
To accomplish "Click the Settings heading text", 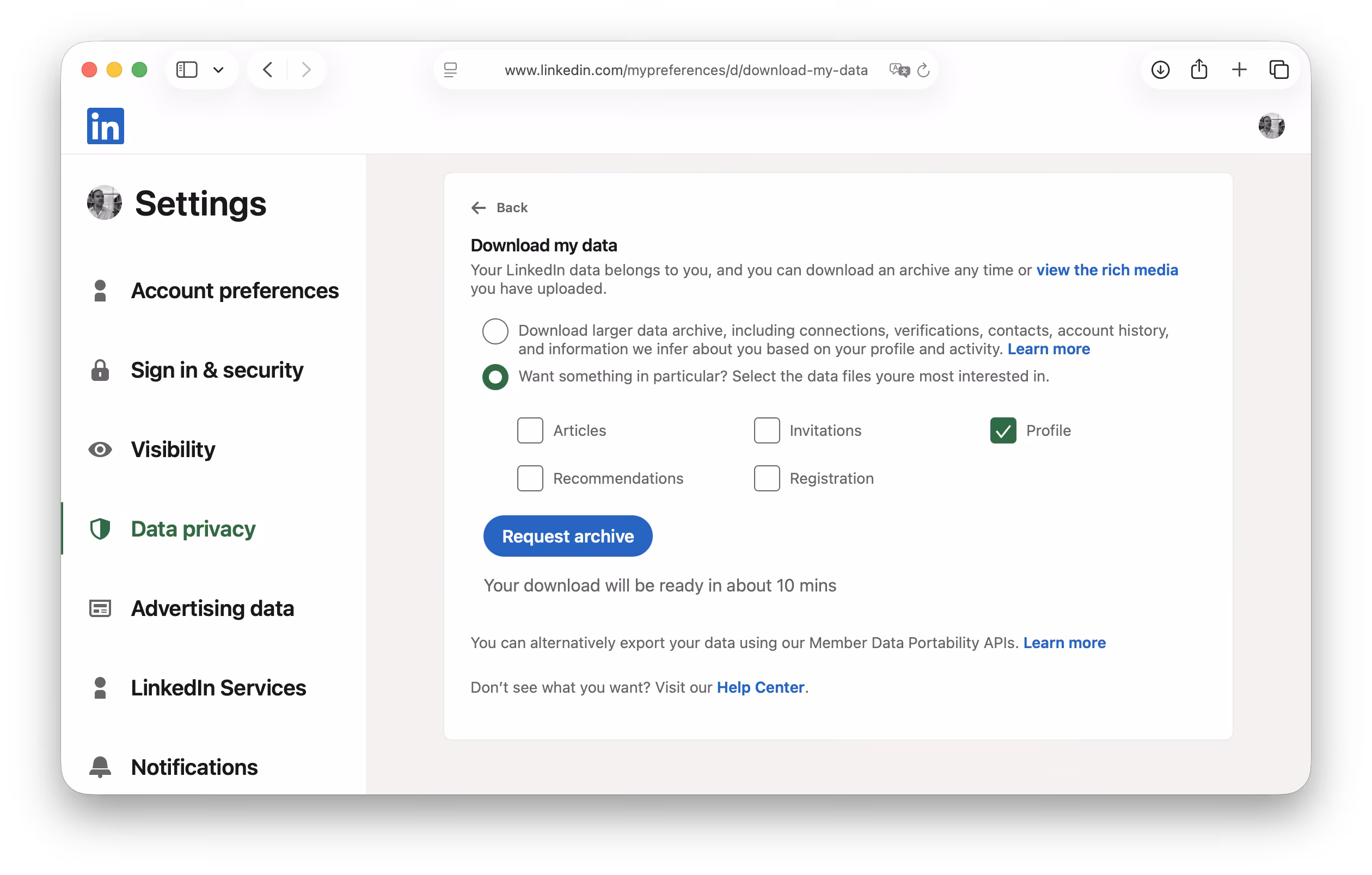I will [200, 203].
